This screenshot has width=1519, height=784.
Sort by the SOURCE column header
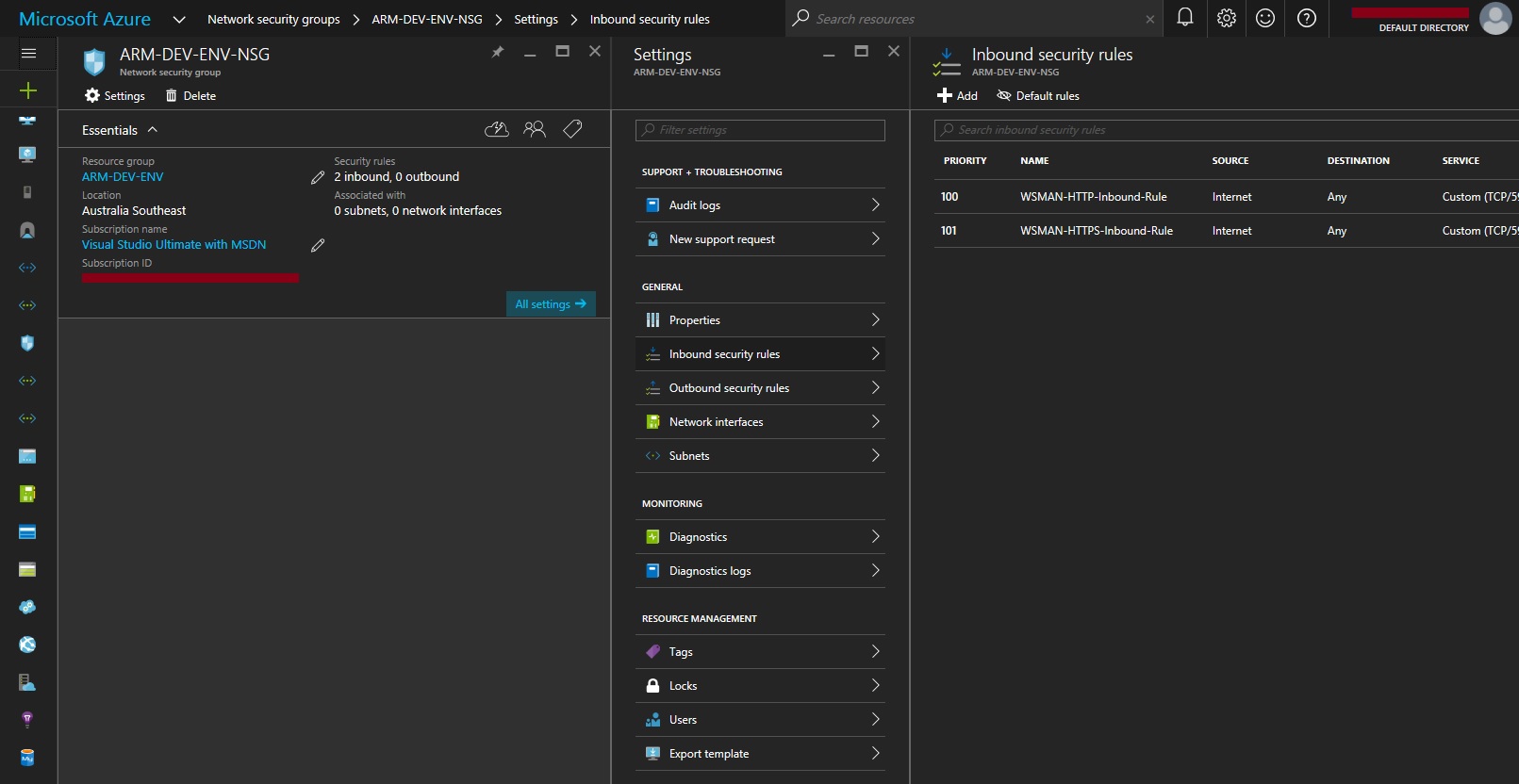(x=1230, y=161)
